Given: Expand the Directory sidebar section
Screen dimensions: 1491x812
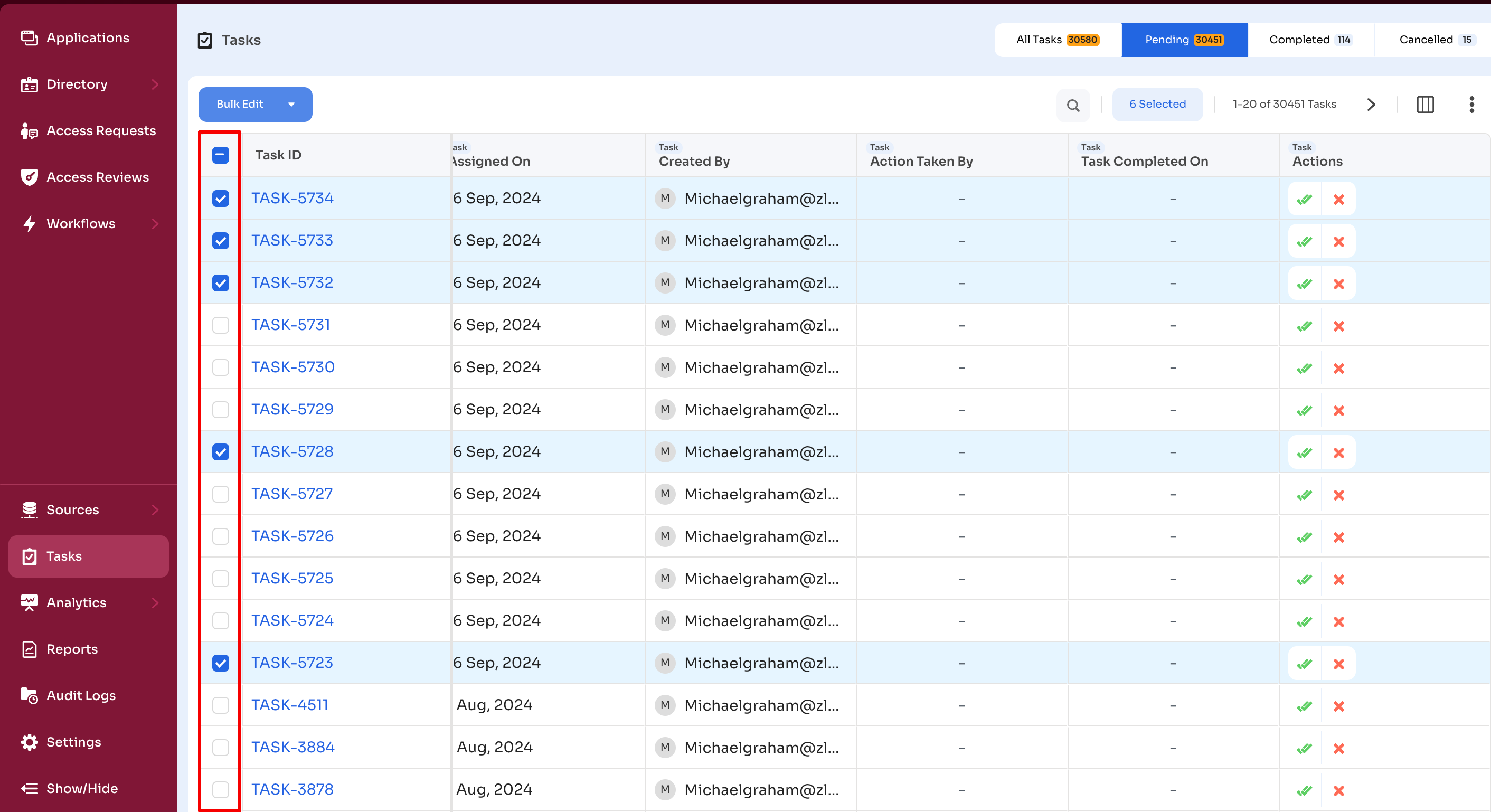Looking at the screenshot, I should pos(78,84).
